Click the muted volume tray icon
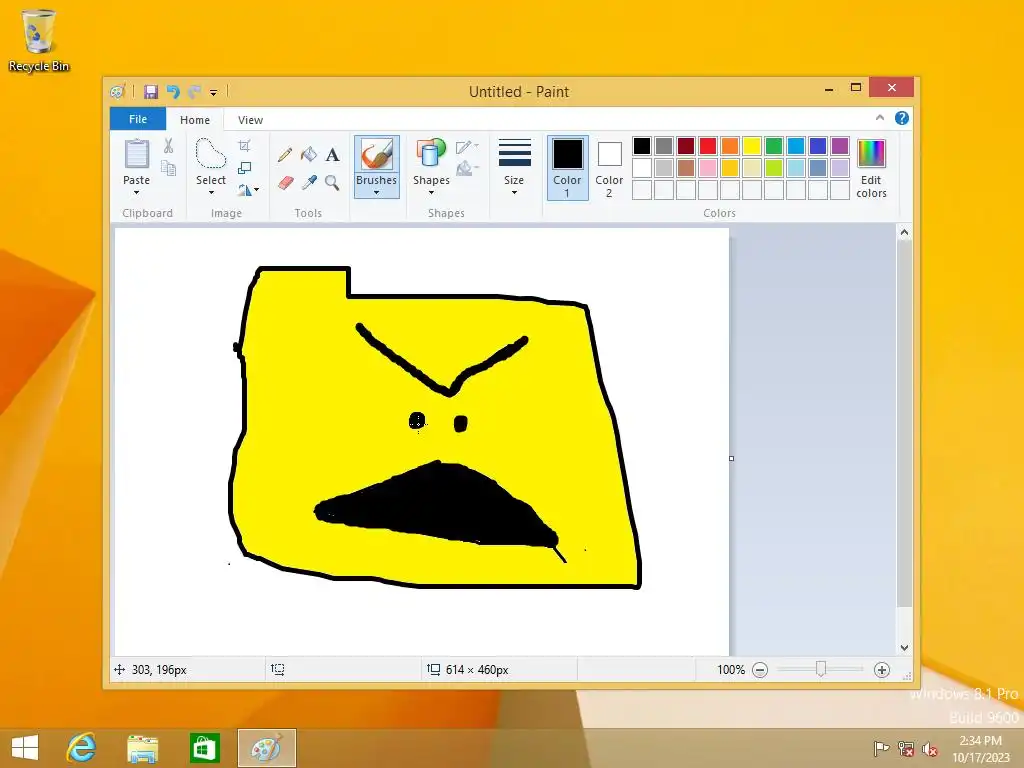The image size is (1024, 768). point(930,749)
